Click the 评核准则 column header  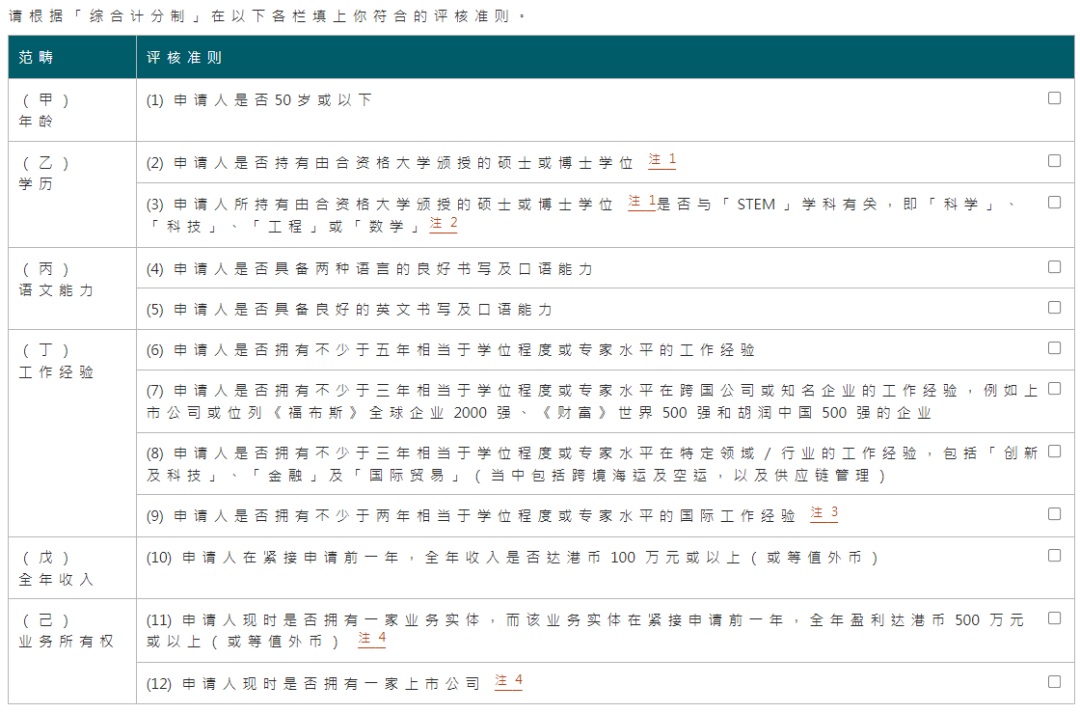(x=184, y=58)
